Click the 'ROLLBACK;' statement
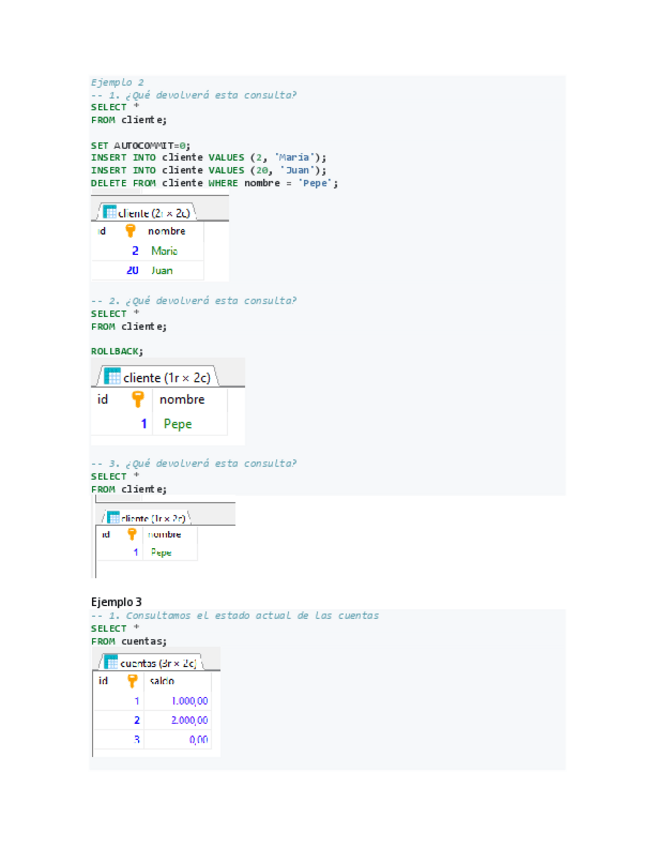 (117, 352)
